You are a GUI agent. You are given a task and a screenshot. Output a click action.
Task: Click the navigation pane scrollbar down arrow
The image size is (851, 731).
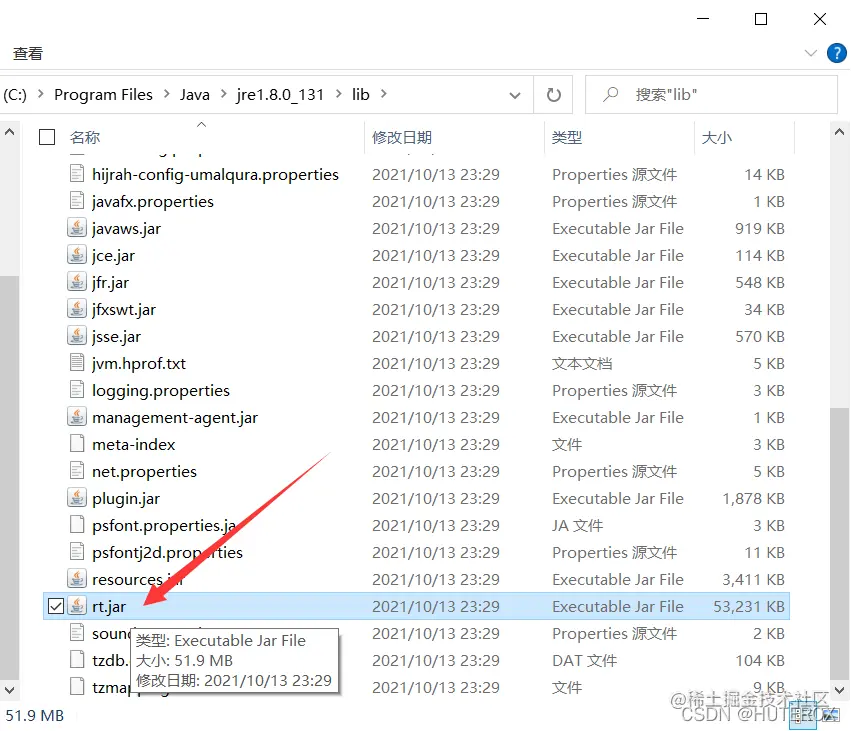click(9, 690)
